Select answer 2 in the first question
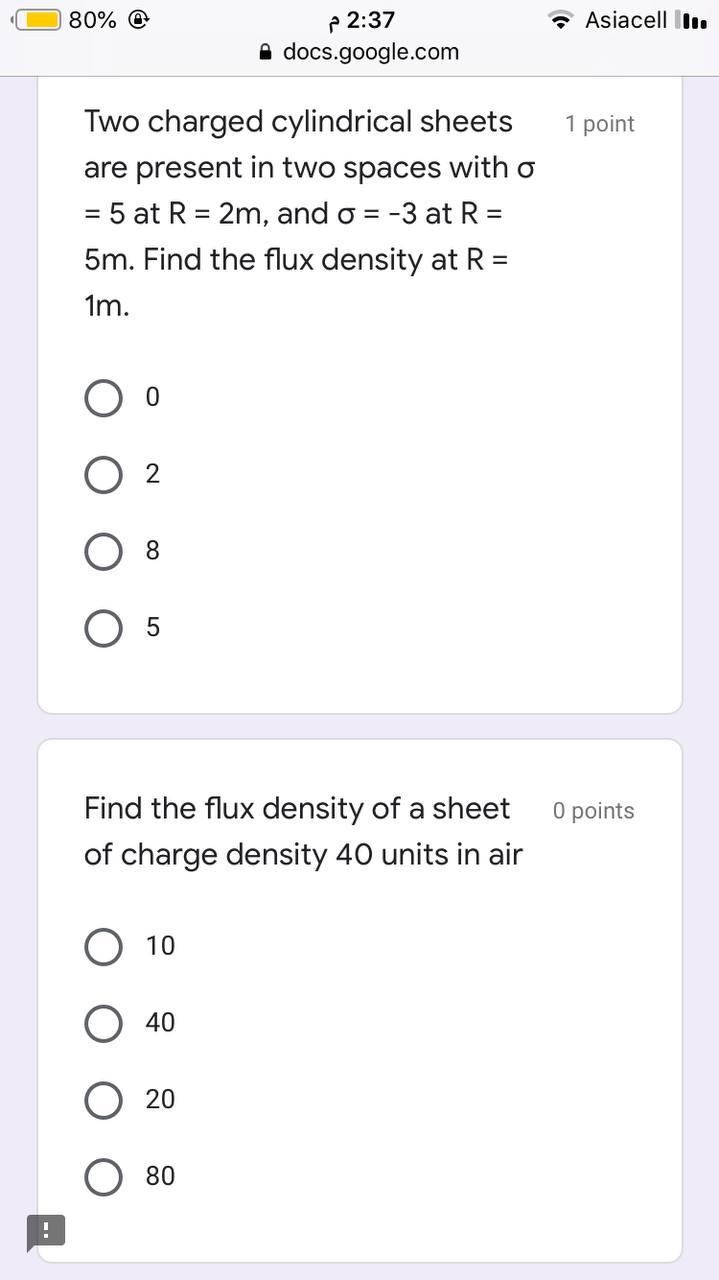Screen dimensions: 719x1280 tap(103, 474)
